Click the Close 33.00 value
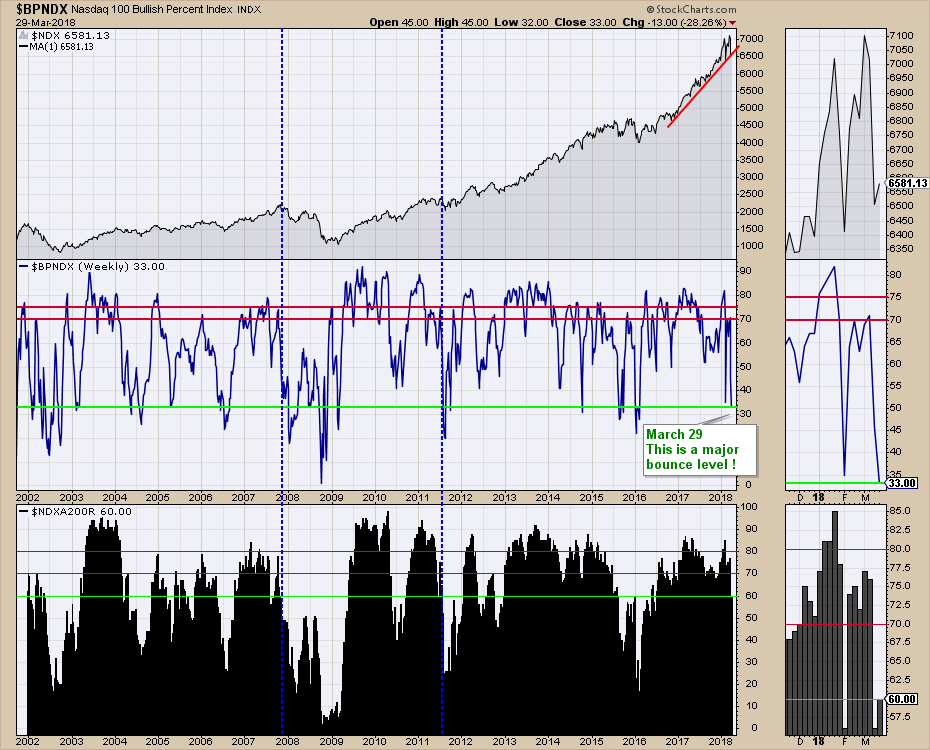The width and height of the screenshot is (930, 750). coord(585,22)
